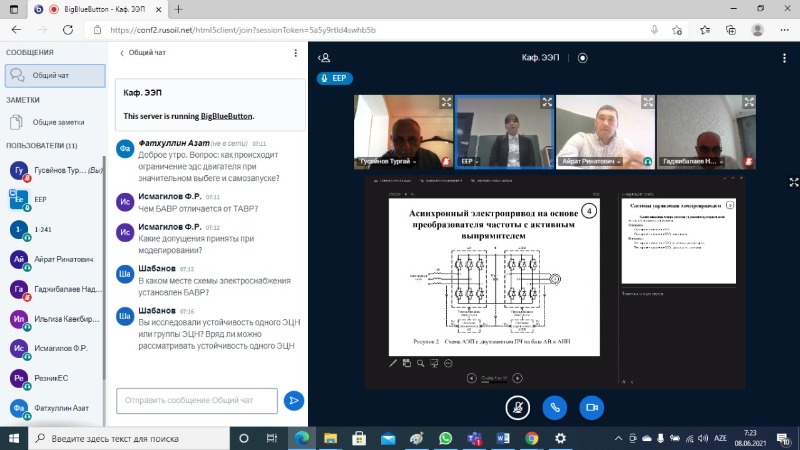The width and height of the screenshot is (800, 450).
Task: Click the blue phone audio button
Action: click(x=554, y=407)
